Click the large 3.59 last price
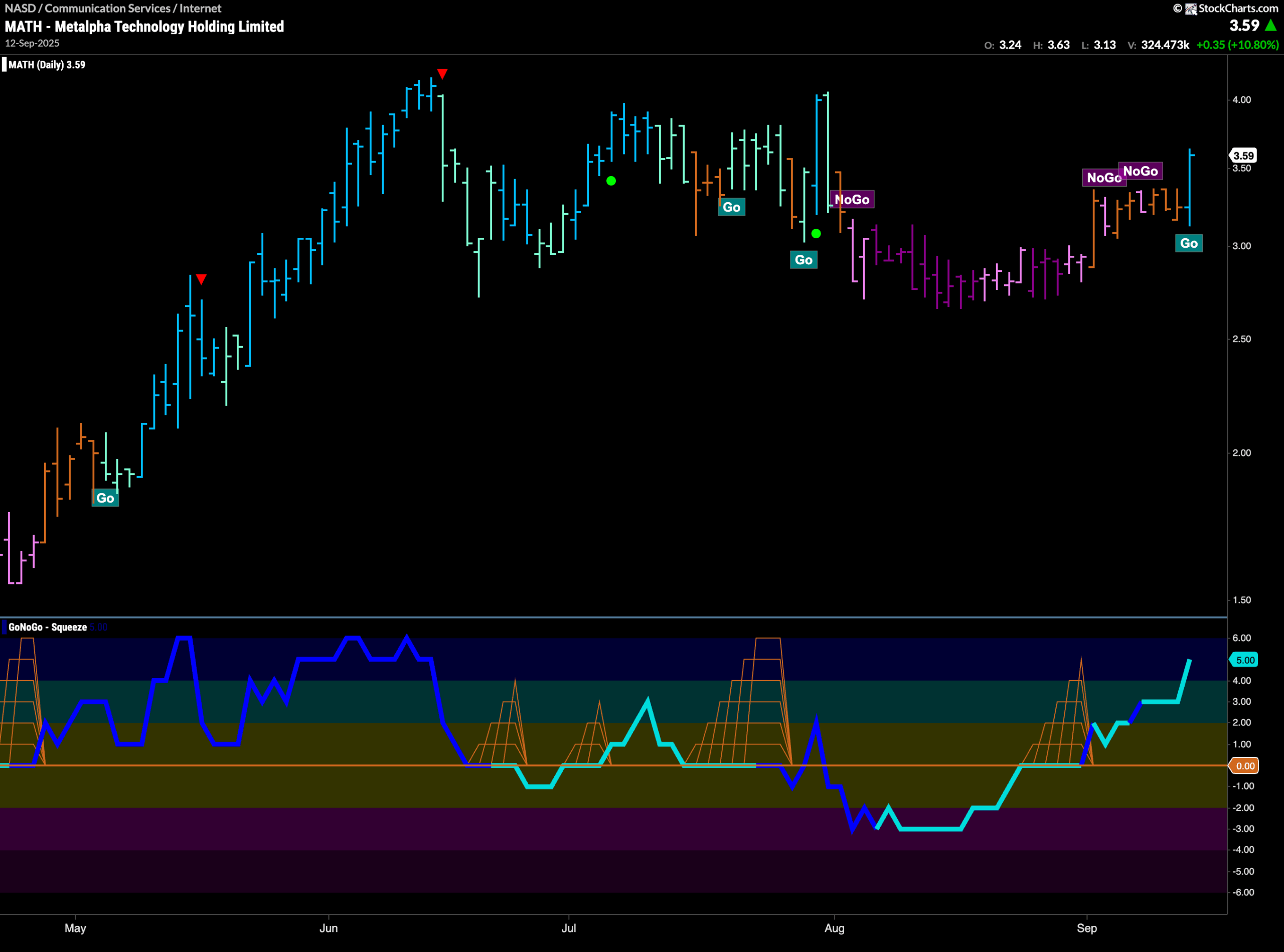Image resolution: width=1284 pixels, height=952 pixels. 1244,26
